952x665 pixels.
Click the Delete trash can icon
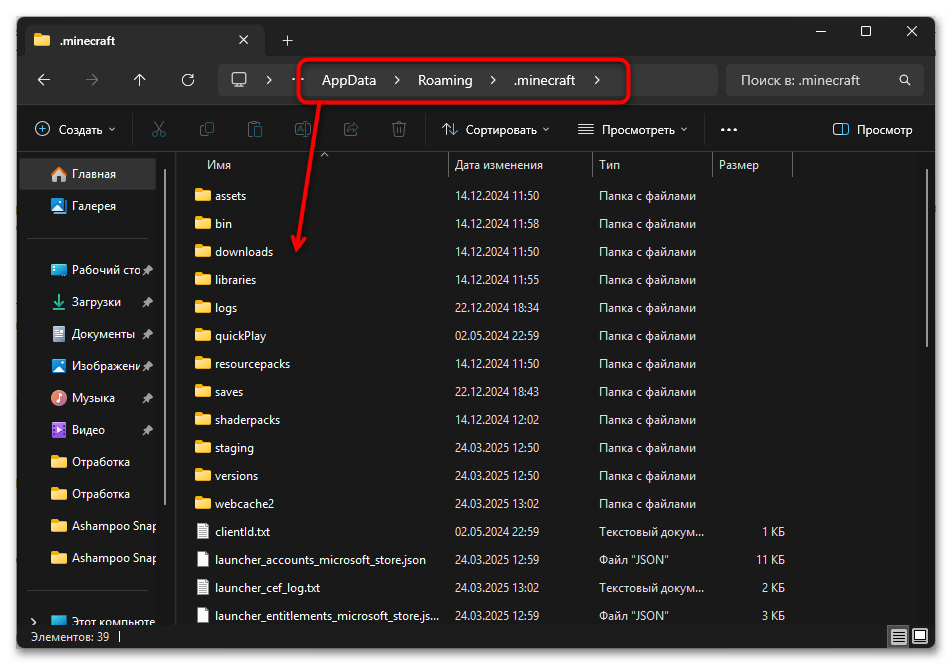(x=399, y=129)
